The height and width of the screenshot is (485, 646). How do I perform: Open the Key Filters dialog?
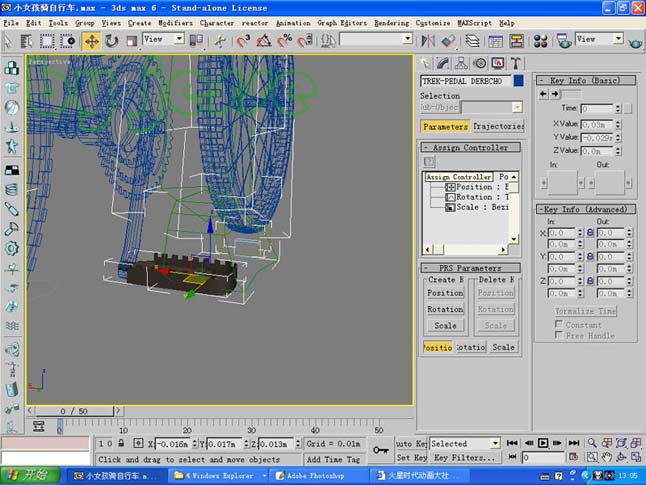point(465,457)
